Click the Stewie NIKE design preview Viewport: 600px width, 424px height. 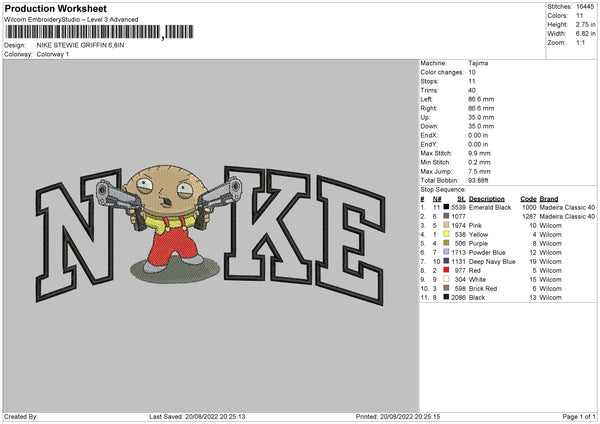(210, 234)
